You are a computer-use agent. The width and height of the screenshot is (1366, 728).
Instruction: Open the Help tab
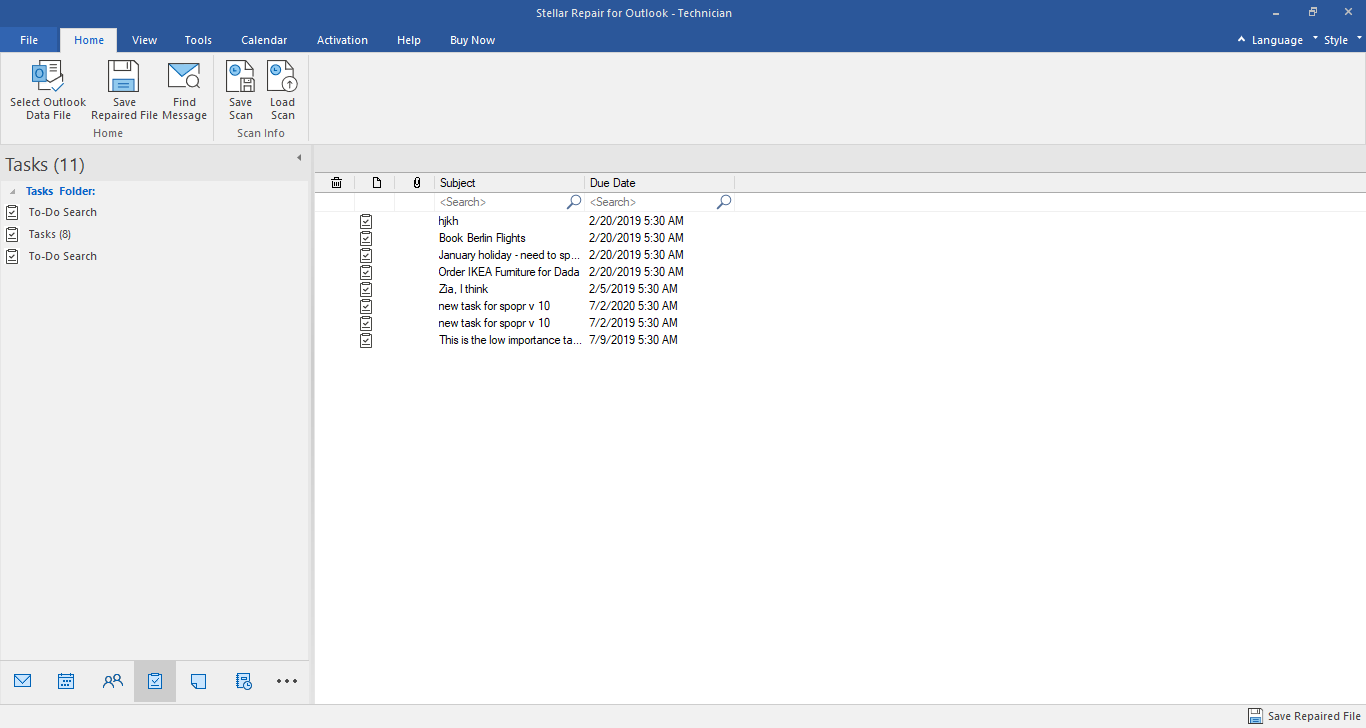[409, 40]
